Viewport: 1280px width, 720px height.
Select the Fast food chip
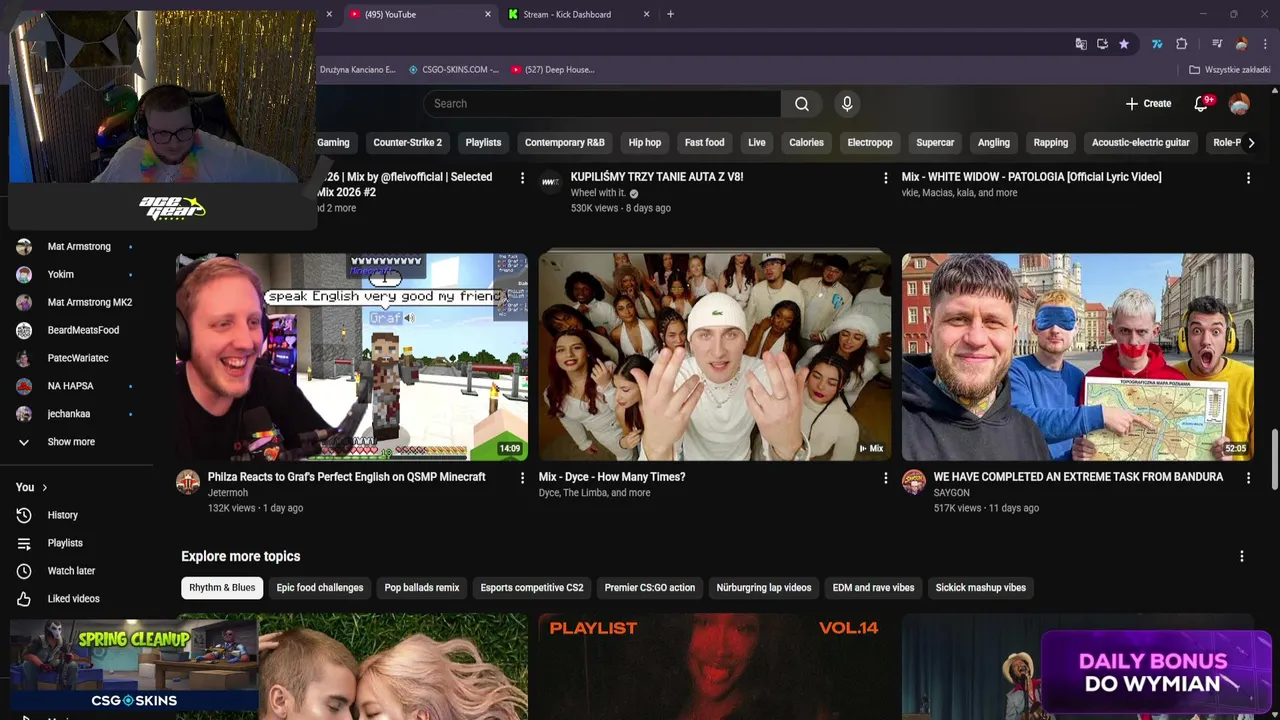pyautogui.click(x=704, y=143)
